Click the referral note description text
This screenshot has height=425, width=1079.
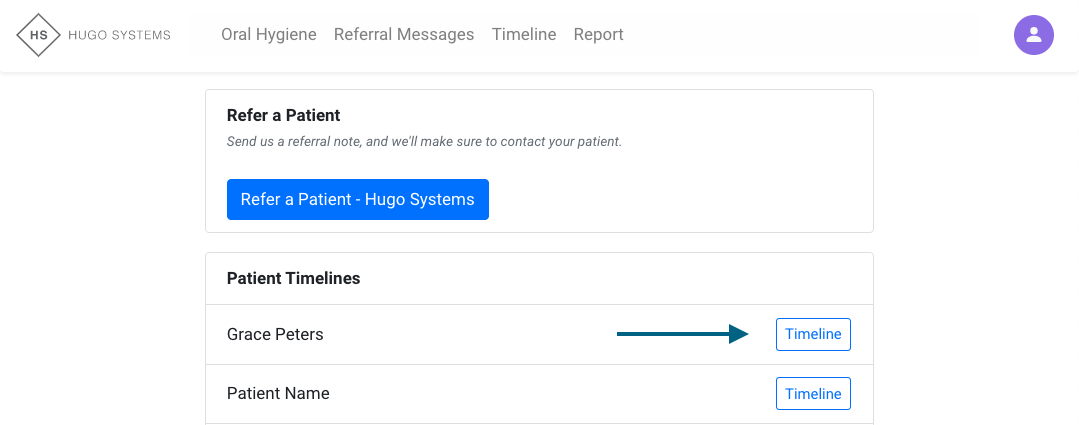tap(424, 142)
